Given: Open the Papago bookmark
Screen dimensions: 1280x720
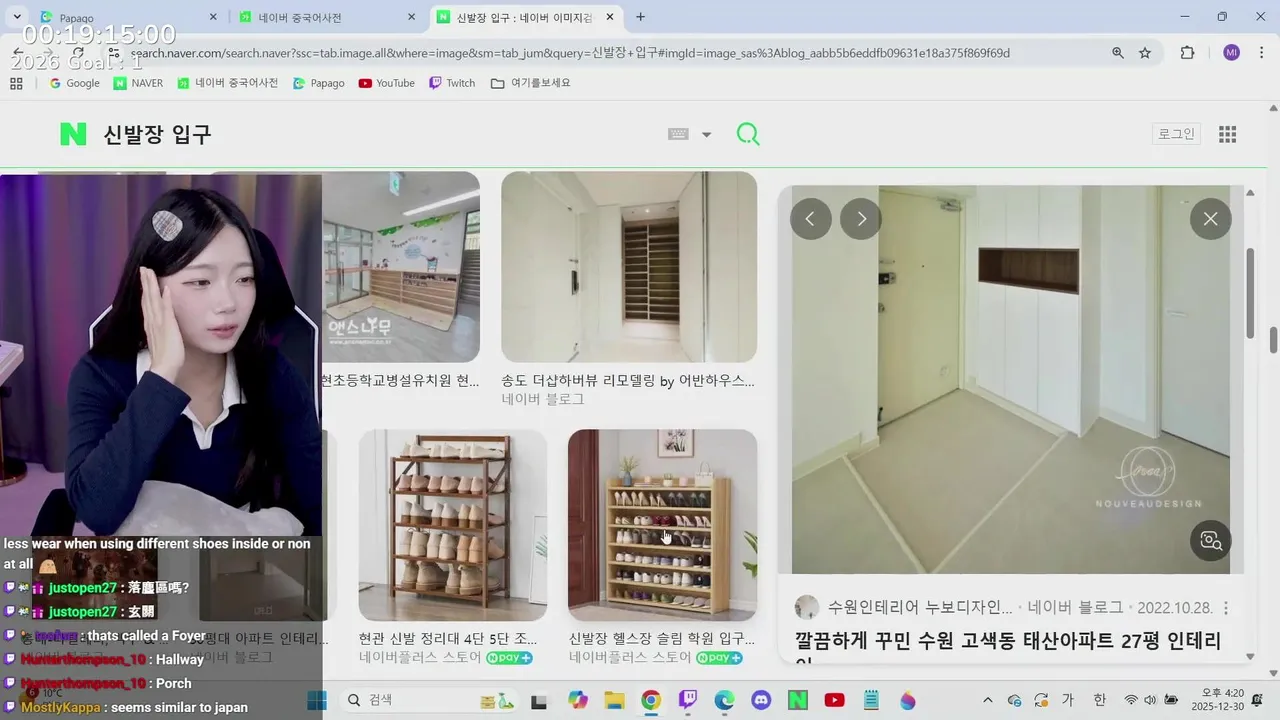Looking at the screenshot, I should point(318,83).
